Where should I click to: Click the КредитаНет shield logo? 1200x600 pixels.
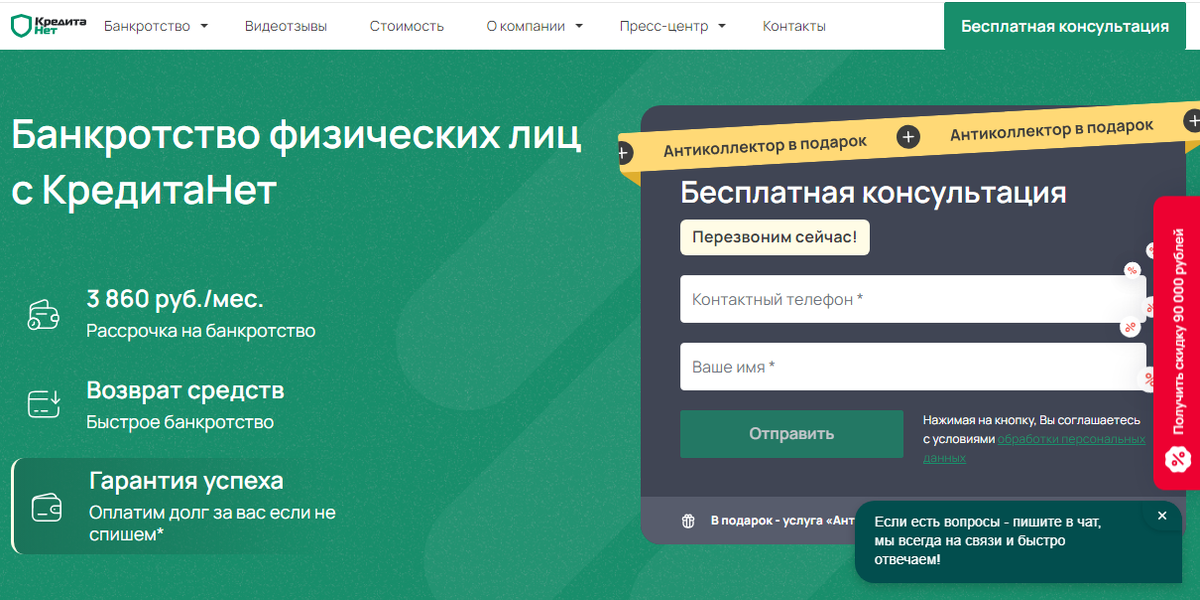[48, 26]
